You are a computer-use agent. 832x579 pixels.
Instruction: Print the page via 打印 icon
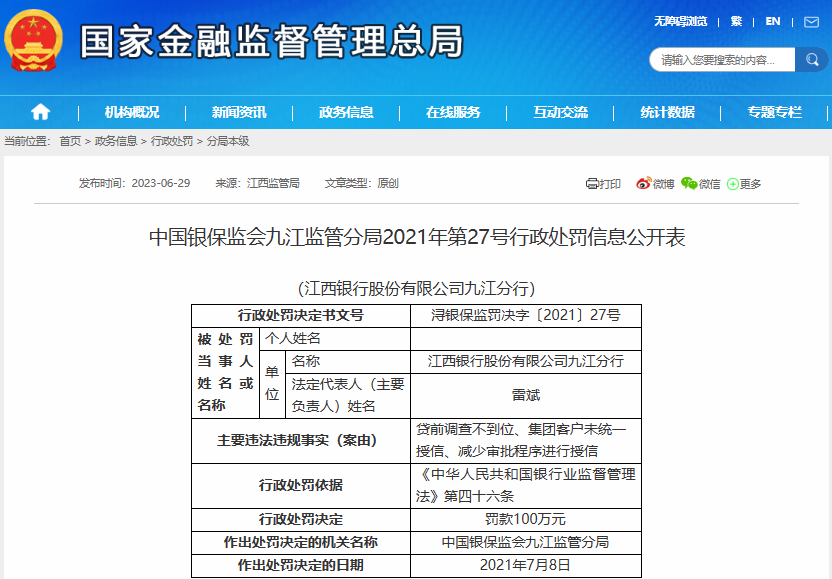point(603,184)
